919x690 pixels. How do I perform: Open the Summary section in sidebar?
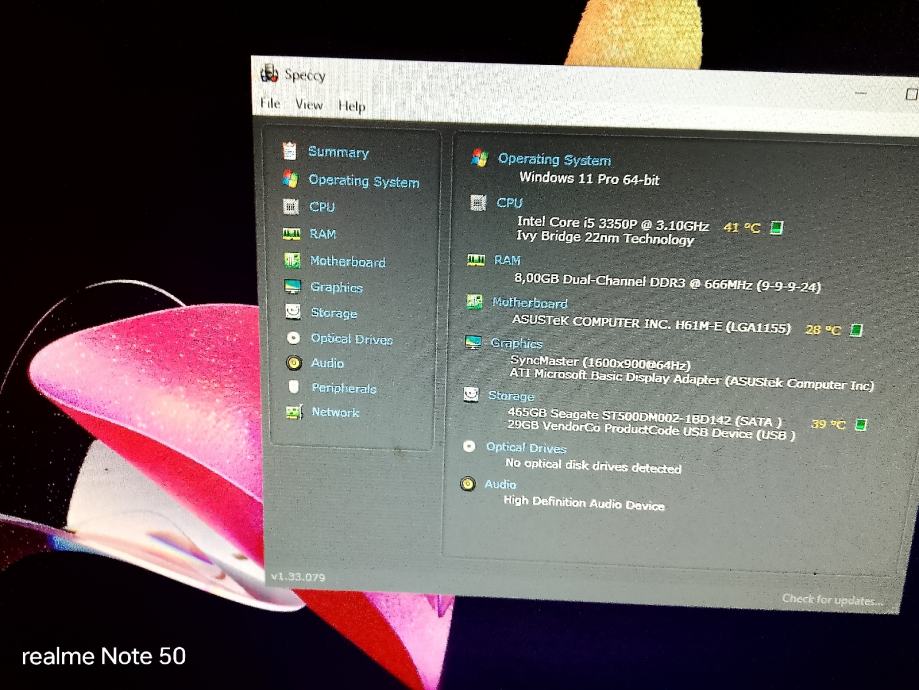coord(338,152)
